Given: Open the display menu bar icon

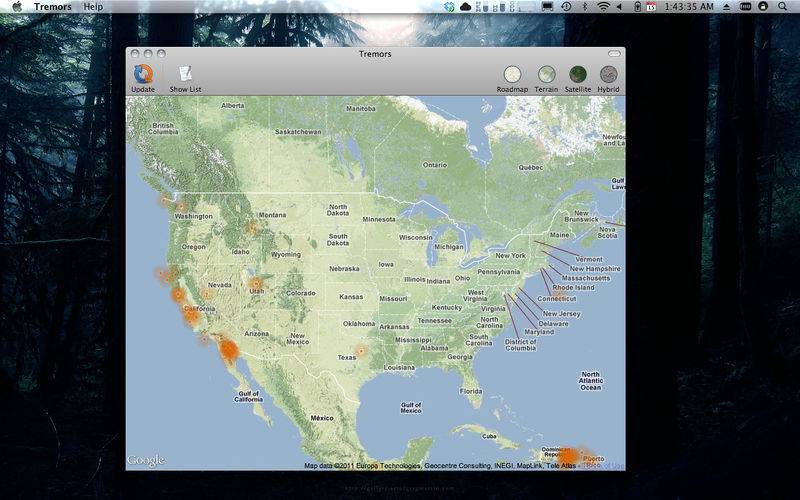Looking at the screenshot, I should (x=547, y=7).
